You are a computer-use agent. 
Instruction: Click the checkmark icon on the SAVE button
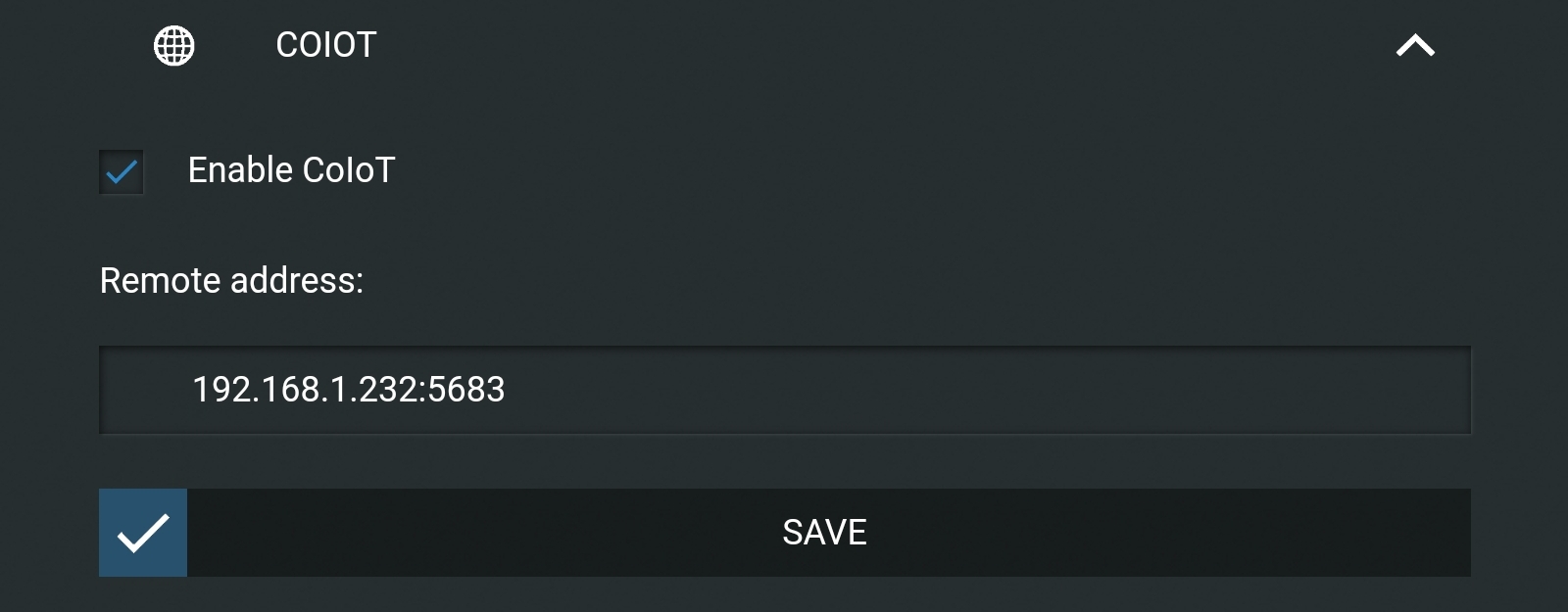(x=142, y=533)
